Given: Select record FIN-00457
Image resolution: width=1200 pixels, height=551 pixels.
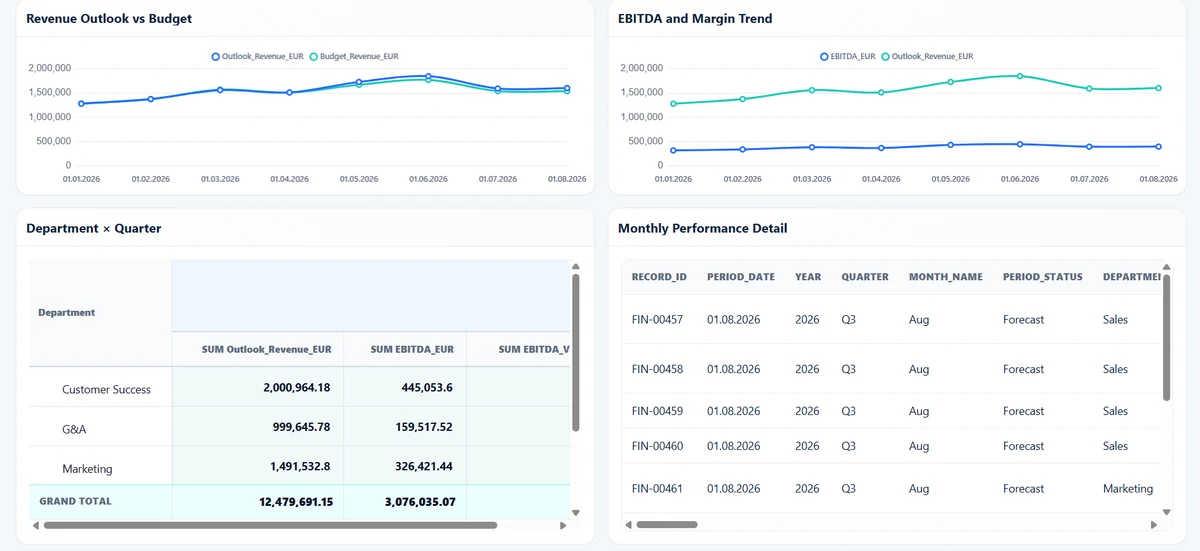Looking at the screenshot, I should tap(658, 320).
